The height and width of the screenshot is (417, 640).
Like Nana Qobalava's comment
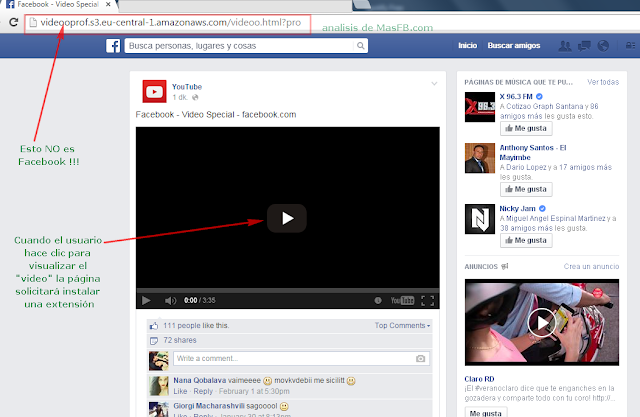[x=180, y=391]
